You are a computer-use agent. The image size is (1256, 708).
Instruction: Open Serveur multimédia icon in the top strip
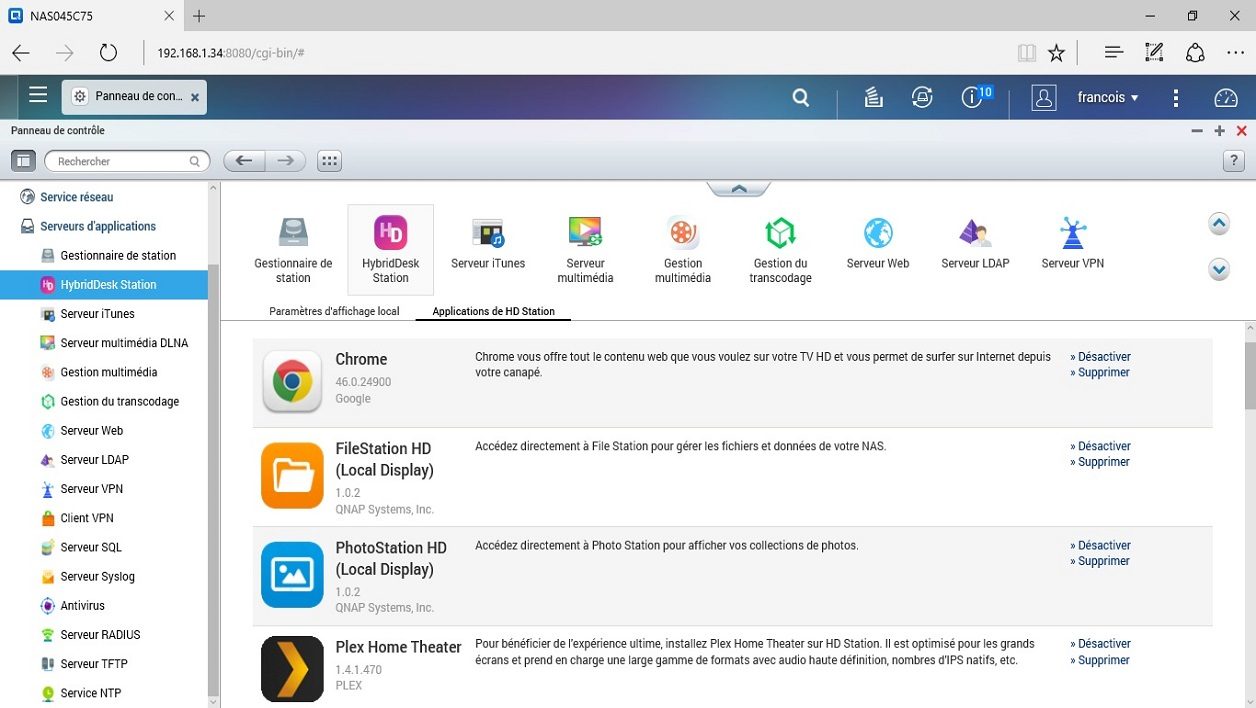(x=585, y=250)
